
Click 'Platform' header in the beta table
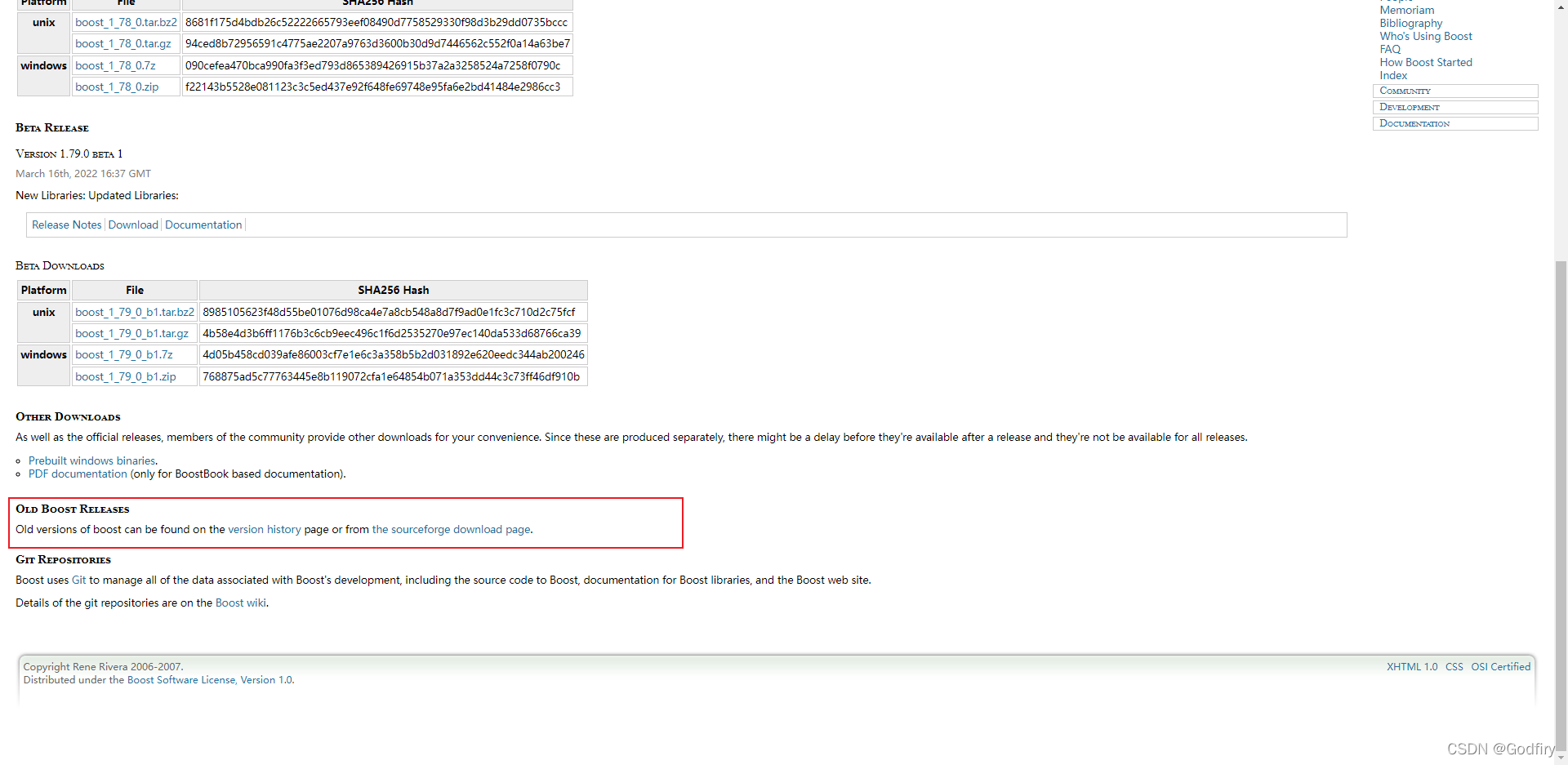(44, 290)
